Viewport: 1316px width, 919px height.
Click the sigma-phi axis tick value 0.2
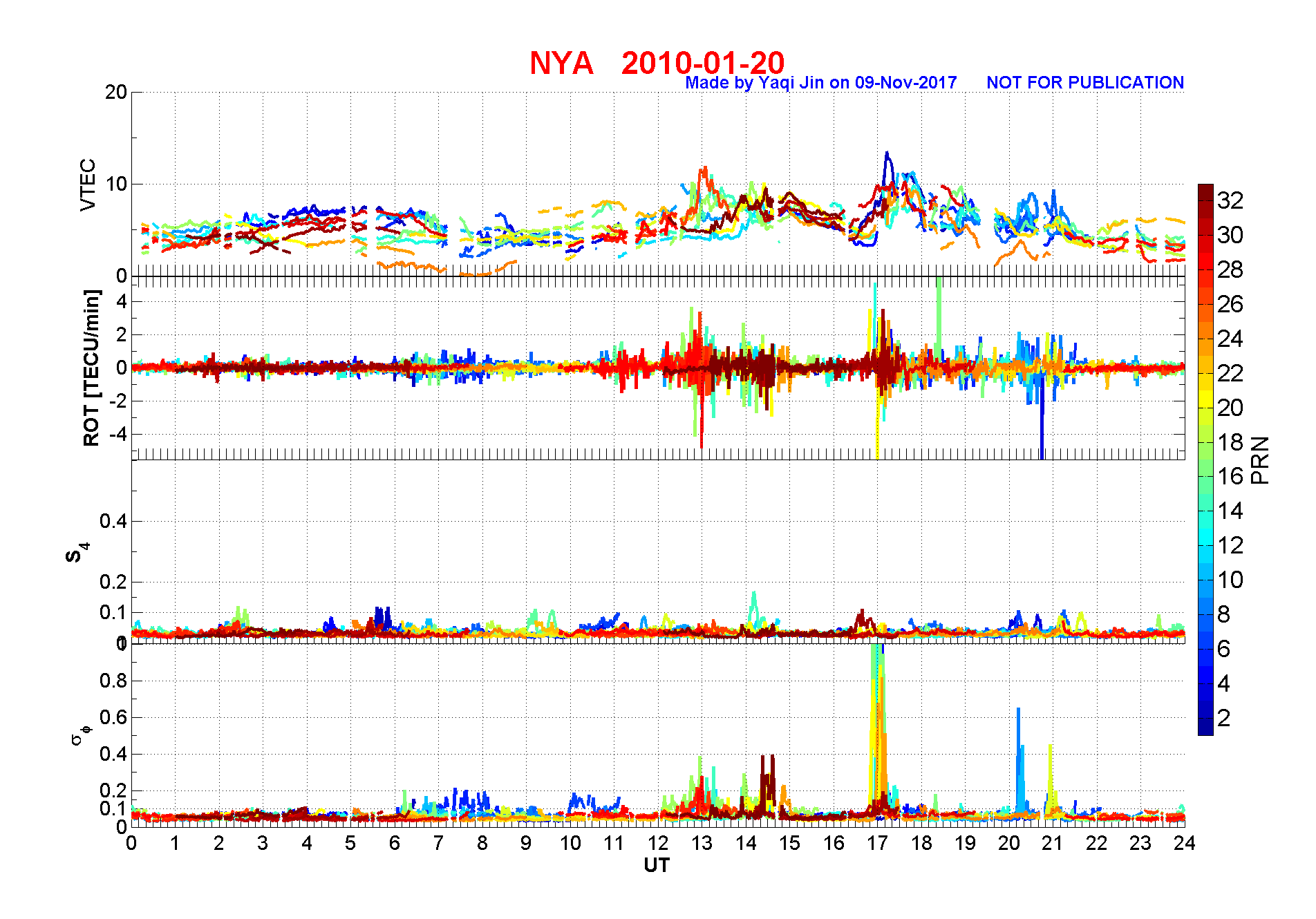[113, 790]
